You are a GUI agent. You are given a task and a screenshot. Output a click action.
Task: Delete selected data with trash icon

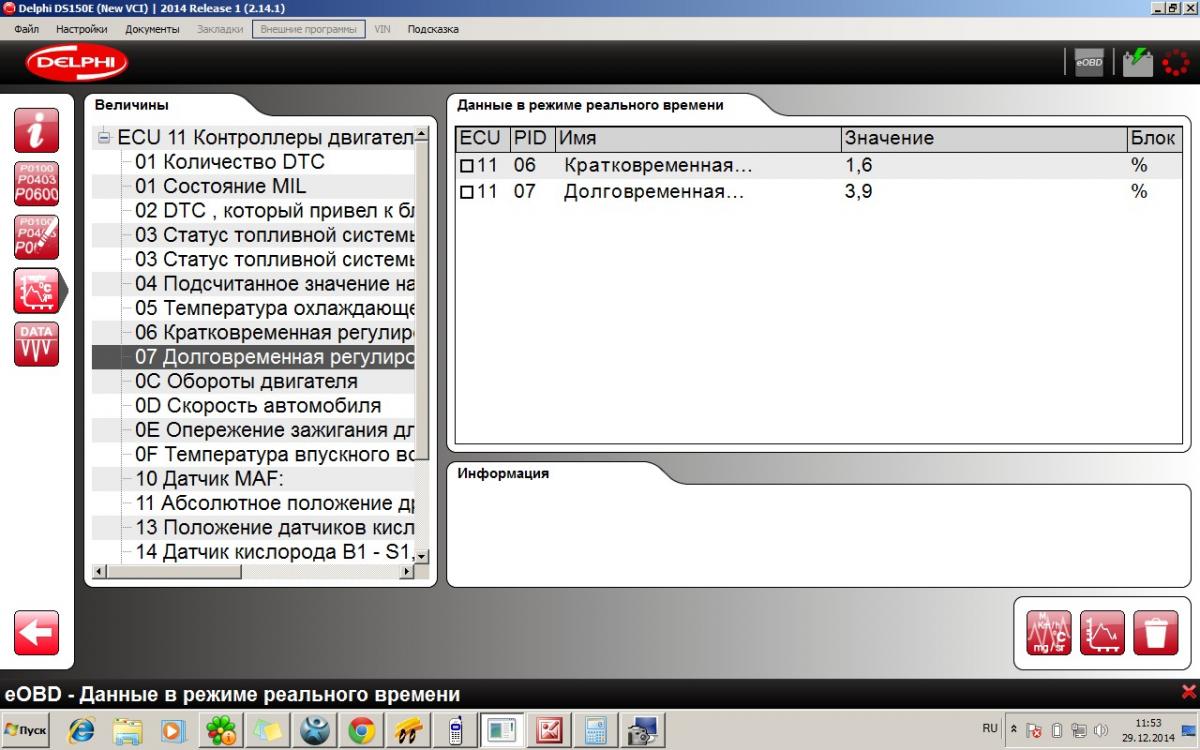click(x=1155, y=632)
